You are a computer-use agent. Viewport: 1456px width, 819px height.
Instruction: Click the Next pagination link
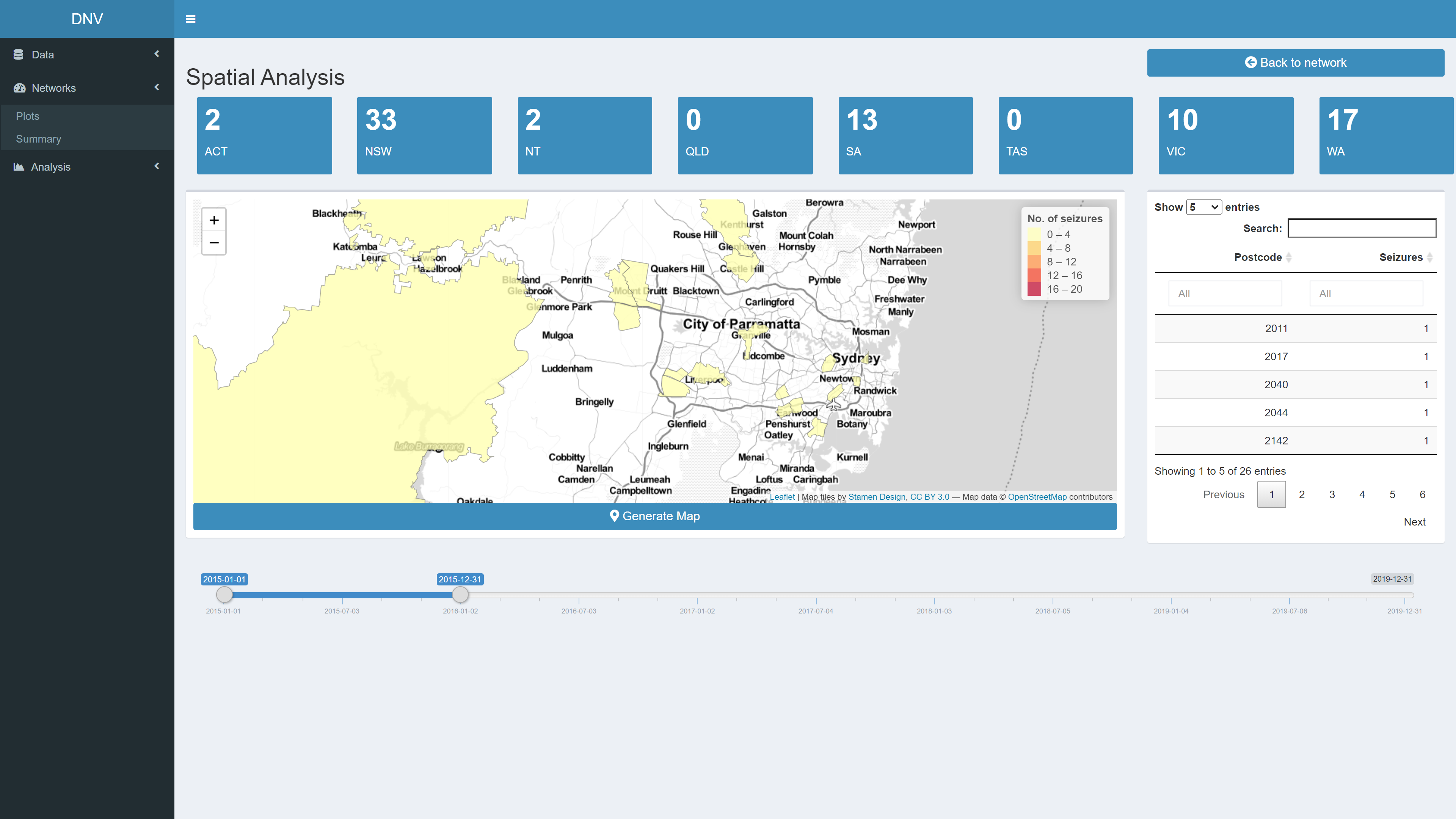(x=1414, y=522)
